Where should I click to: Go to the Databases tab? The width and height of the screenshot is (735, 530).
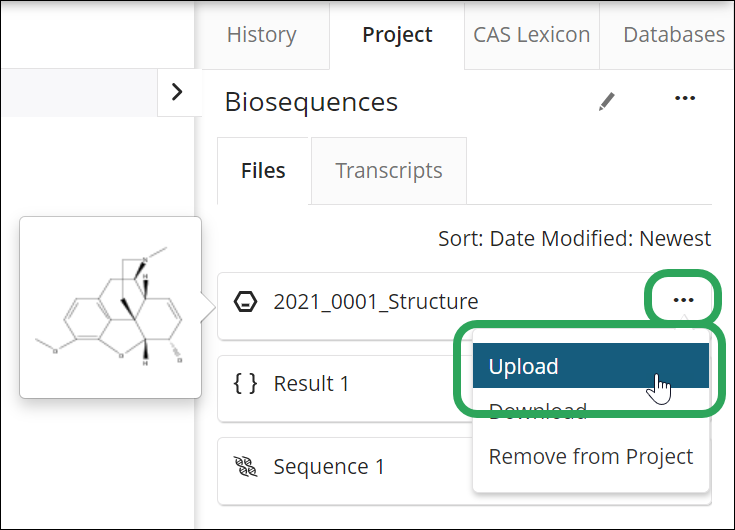click(x=673, y=34)
